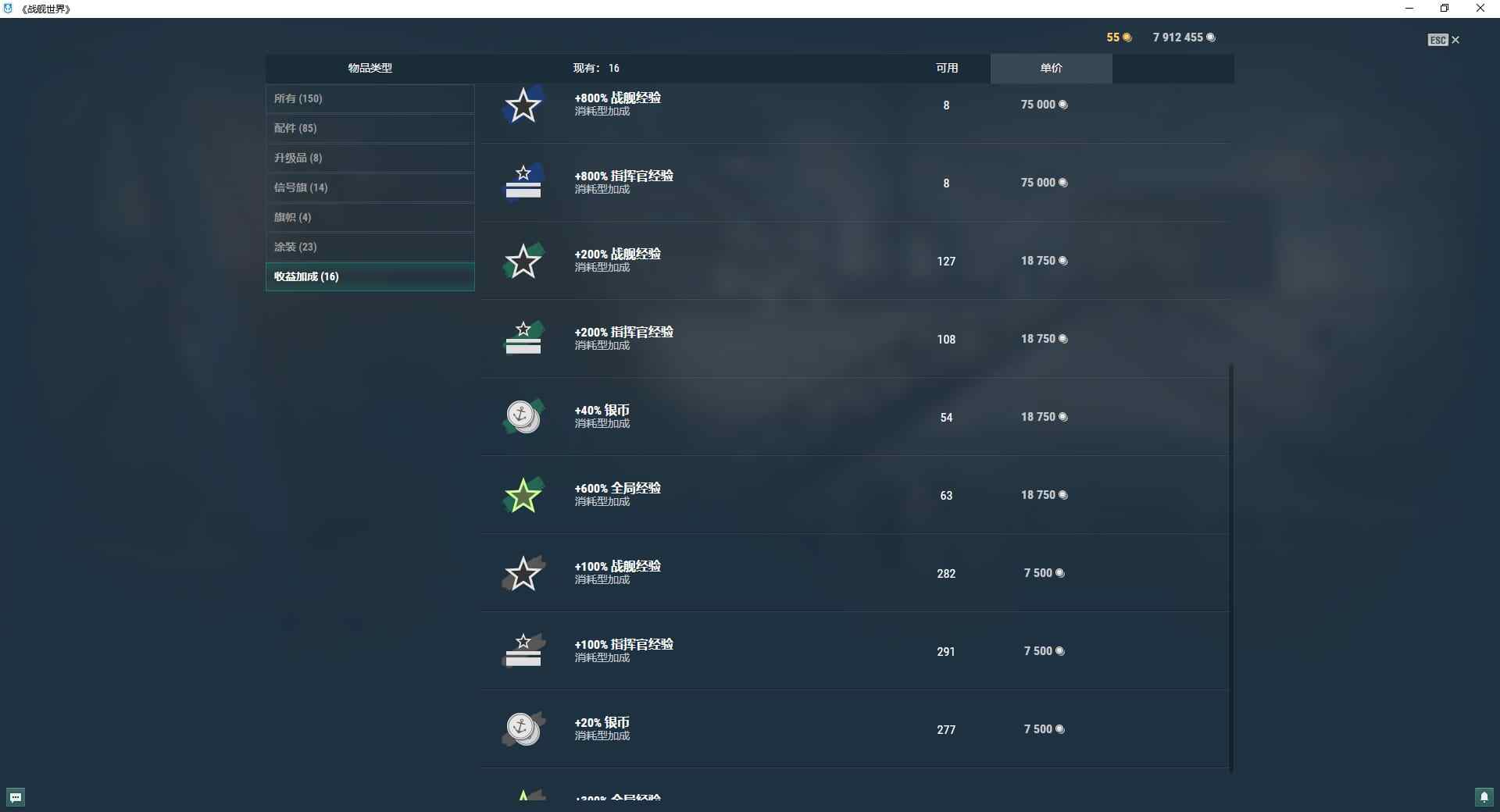Viewport: 1500px width, 812px height.
Task: Click the +20% 银币 coin icon
Action: tap(523, 729)
